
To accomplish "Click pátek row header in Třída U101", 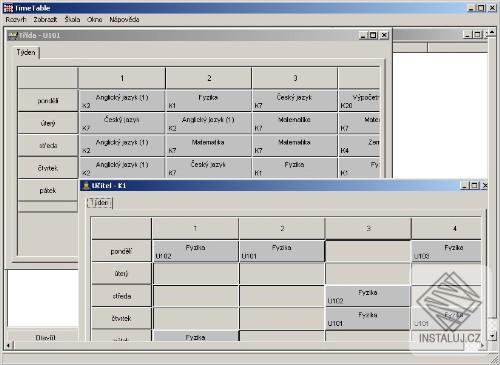I will coord(48,190).
